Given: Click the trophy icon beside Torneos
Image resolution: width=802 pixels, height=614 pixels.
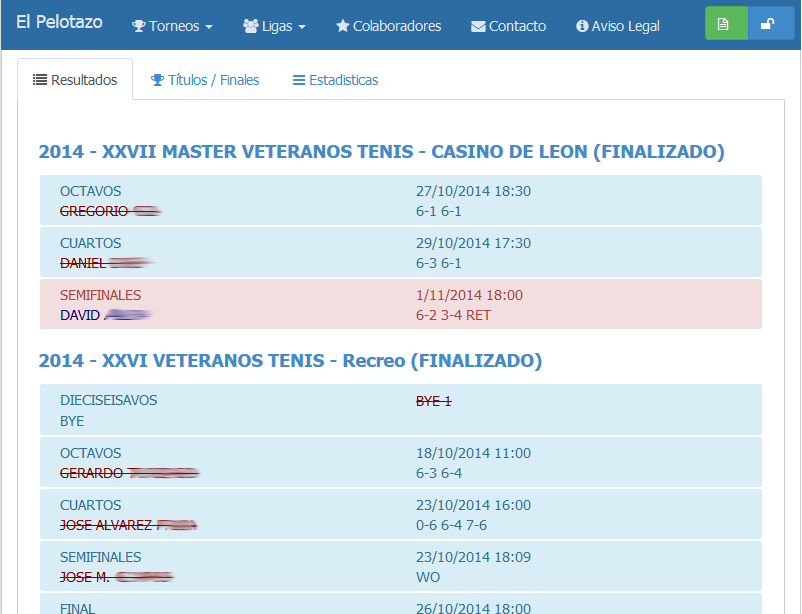Looking at the screenshot, I should [139, 26].
